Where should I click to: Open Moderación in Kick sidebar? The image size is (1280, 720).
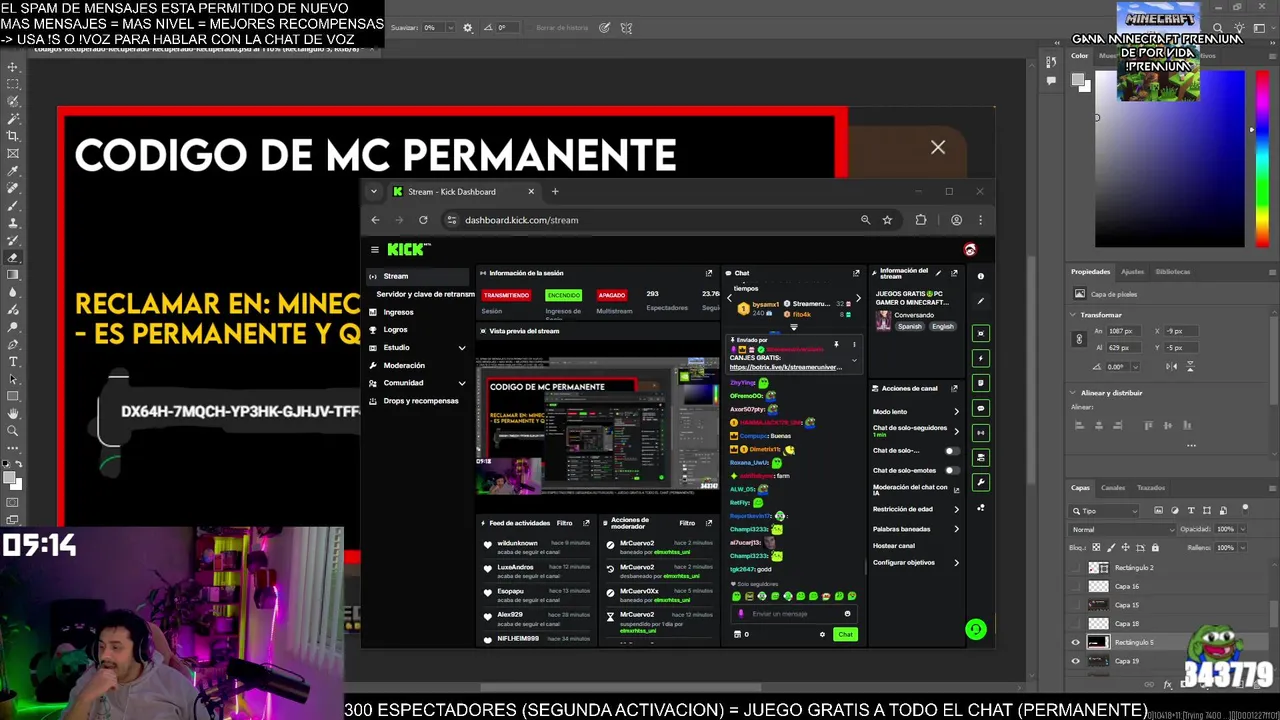pyautogui.click(x=404, y=365)
